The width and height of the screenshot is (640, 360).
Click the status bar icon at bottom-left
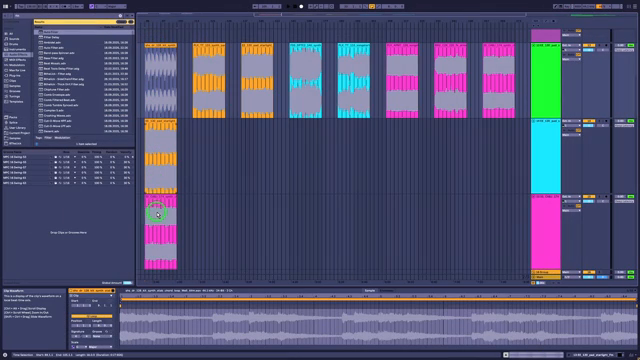pos(5,355)
